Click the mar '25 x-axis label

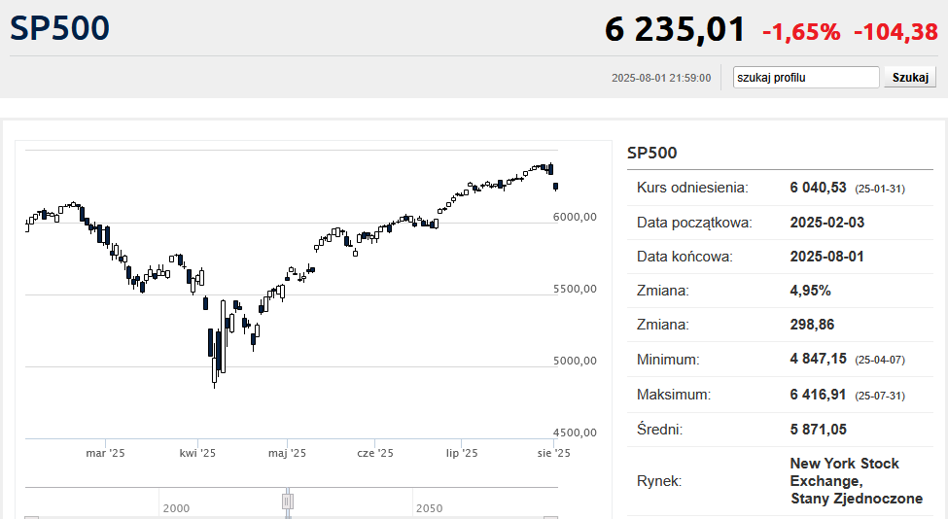[105, 453]
